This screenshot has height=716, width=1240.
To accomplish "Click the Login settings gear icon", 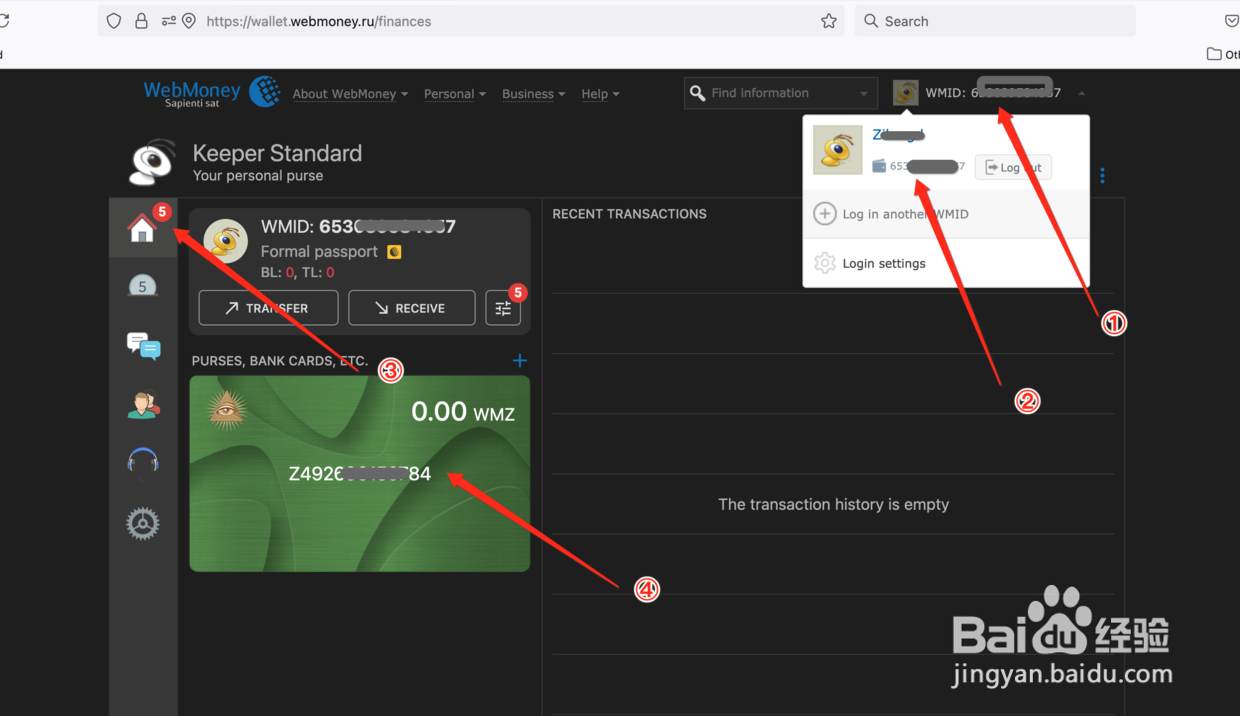I will [x=825, y=263].
